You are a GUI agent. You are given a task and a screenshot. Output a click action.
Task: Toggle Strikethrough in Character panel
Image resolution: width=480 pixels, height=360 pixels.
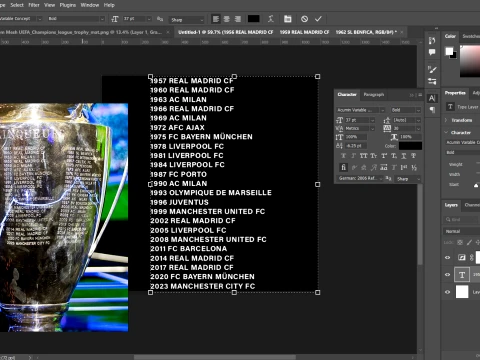414,156
